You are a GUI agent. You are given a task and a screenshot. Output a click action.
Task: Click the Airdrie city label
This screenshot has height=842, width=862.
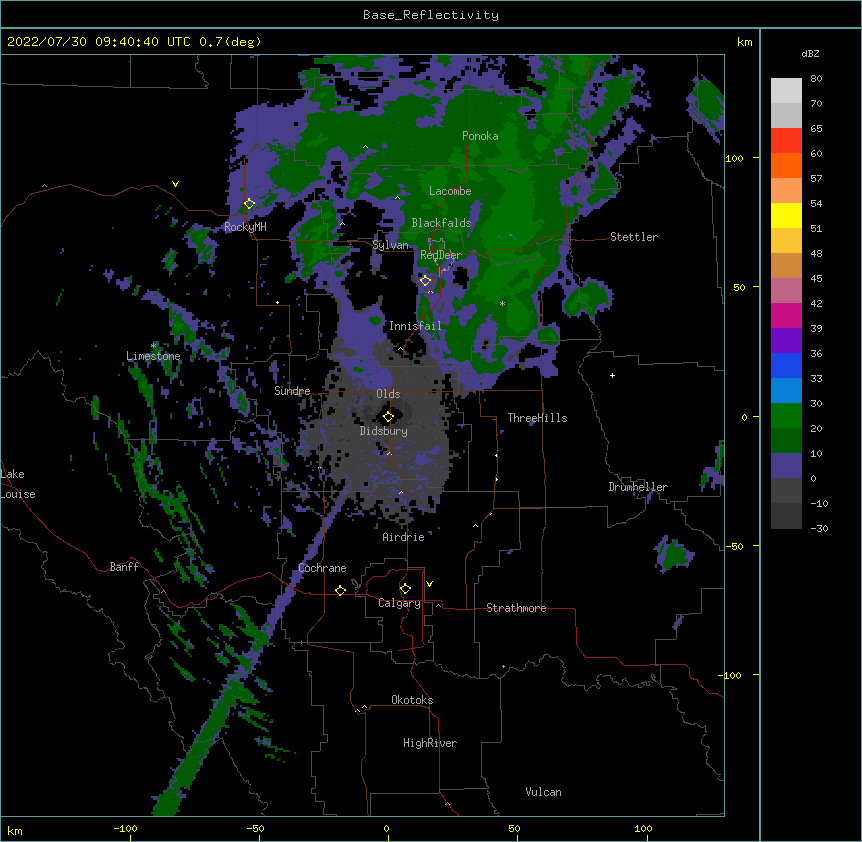click(404, 537)
